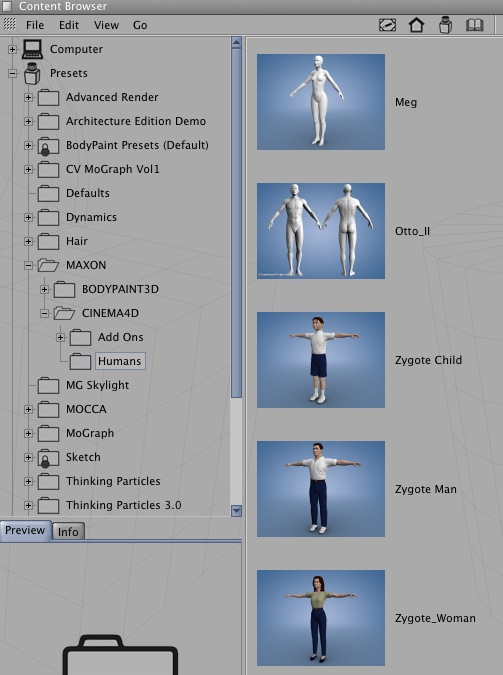
Task: Select the Thinking Particles label
Action: coord(113,481)
